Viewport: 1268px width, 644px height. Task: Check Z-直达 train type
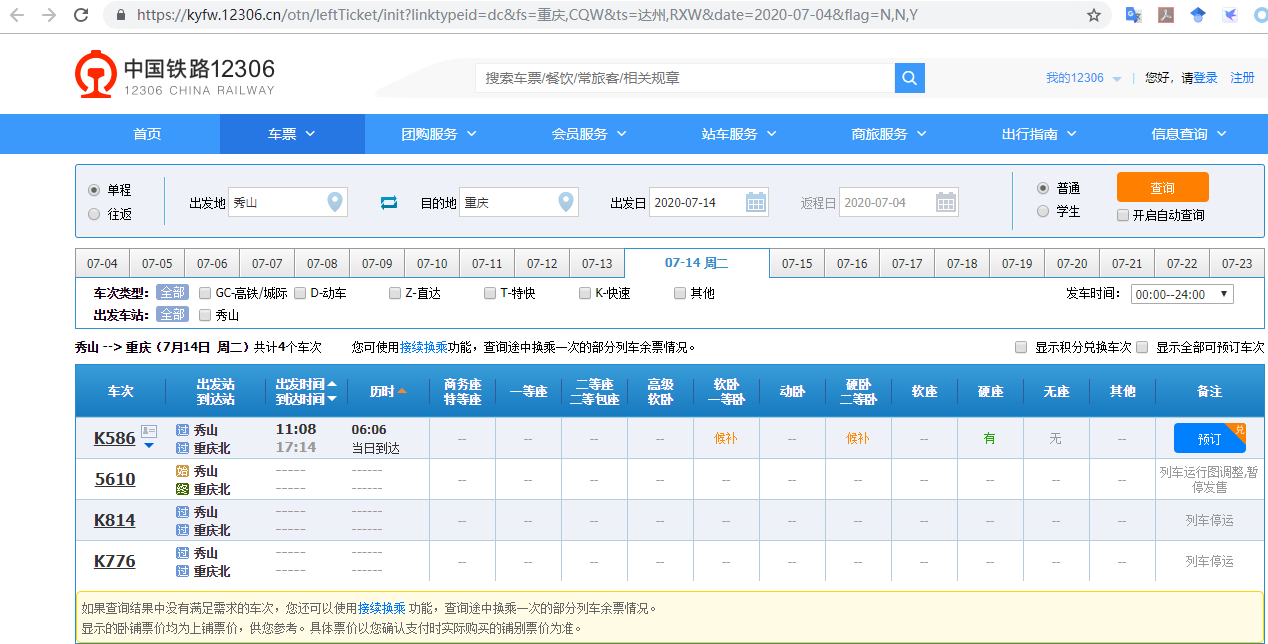coord(395,293)
